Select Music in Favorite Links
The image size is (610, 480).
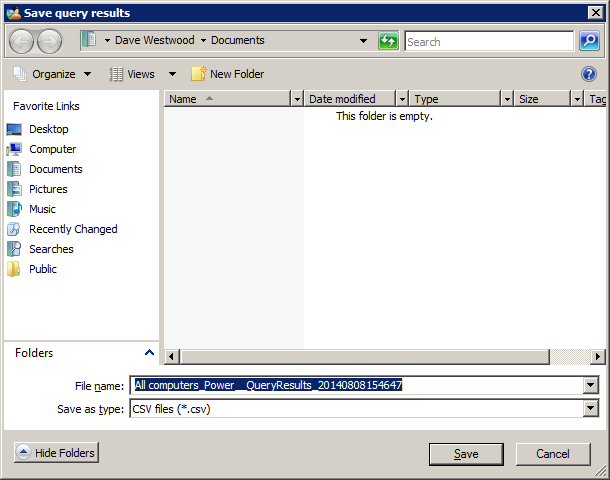(x=42, y=209)
